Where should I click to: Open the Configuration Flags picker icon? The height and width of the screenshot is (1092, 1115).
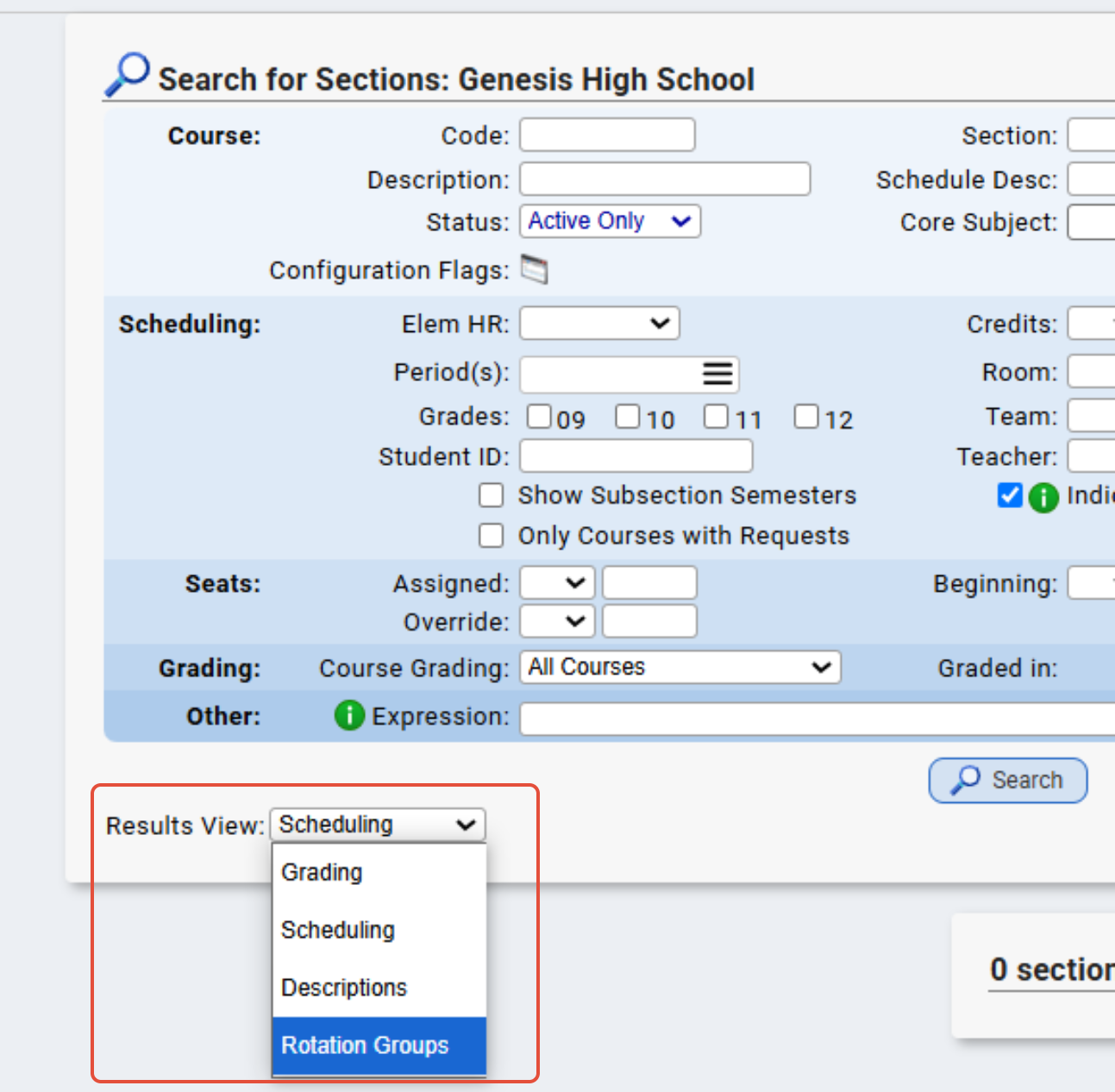[535, 270]
